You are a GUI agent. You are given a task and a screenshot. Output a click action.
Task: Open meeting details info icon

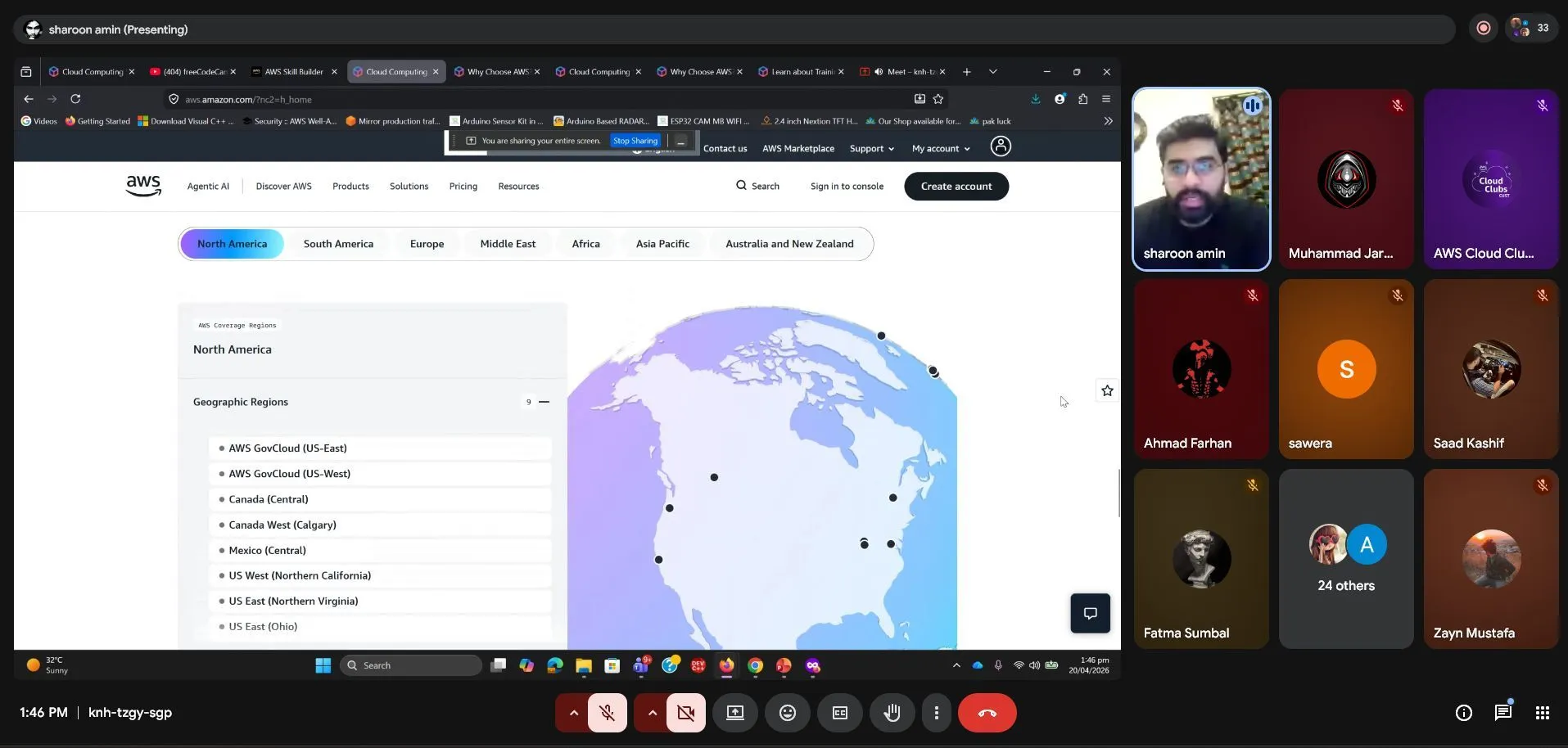pyautogui.click(x=1464, y=713)
